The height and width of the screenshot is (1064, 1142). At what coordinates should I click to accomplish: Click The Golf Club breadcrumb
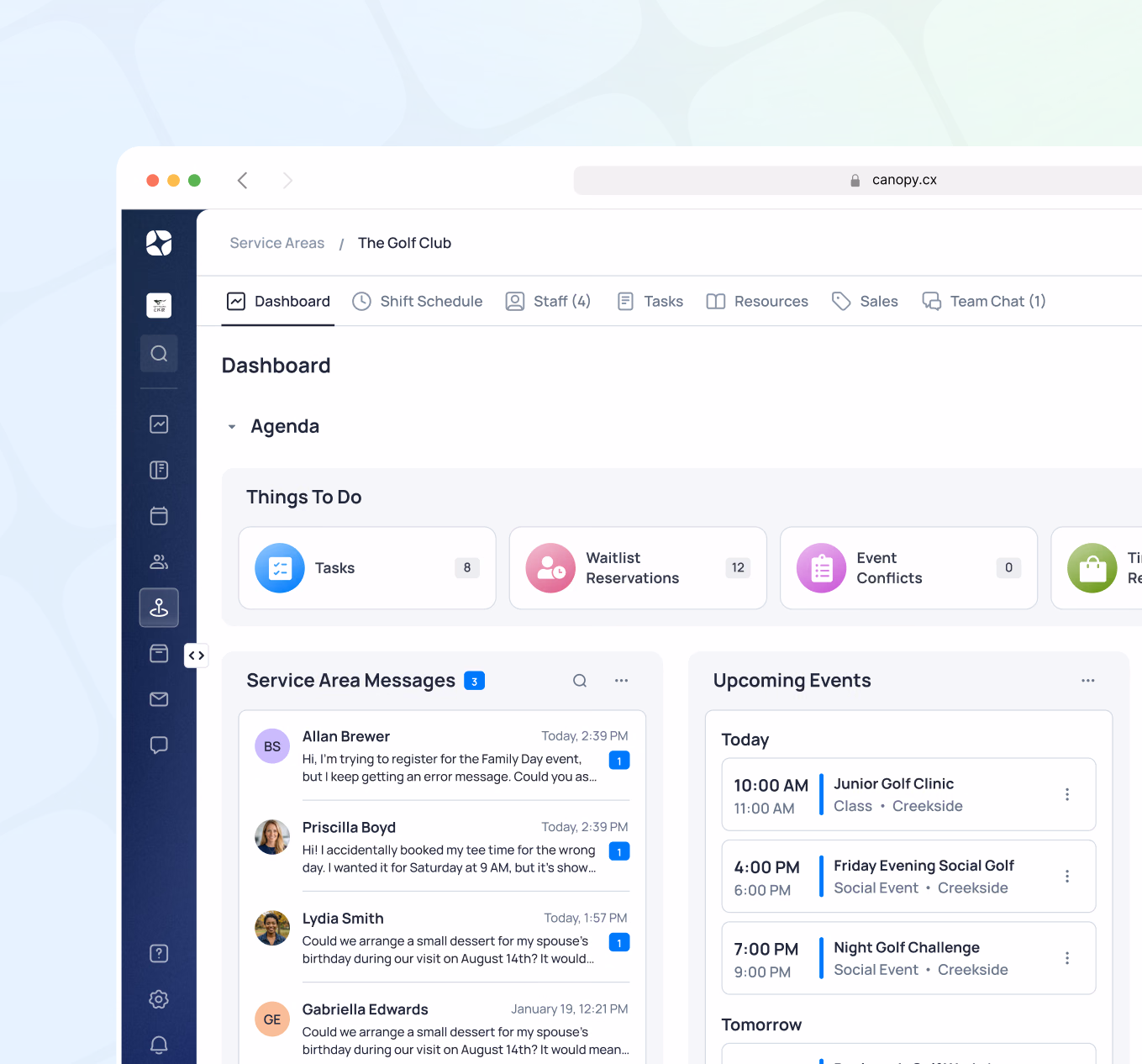[x=405, y=243]
